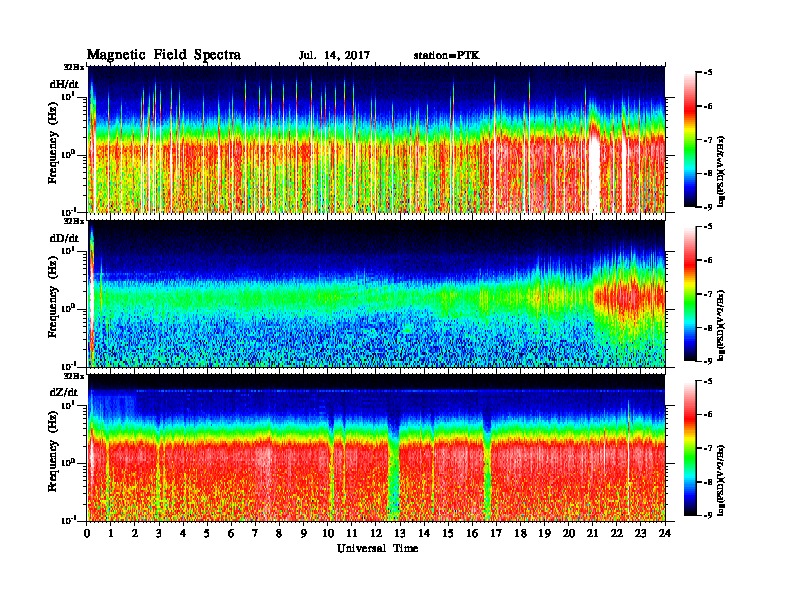Click the color scale bar beside dD/dt spectrogram
This screenshot has height=612, width=792.
[x=690, y=293]
